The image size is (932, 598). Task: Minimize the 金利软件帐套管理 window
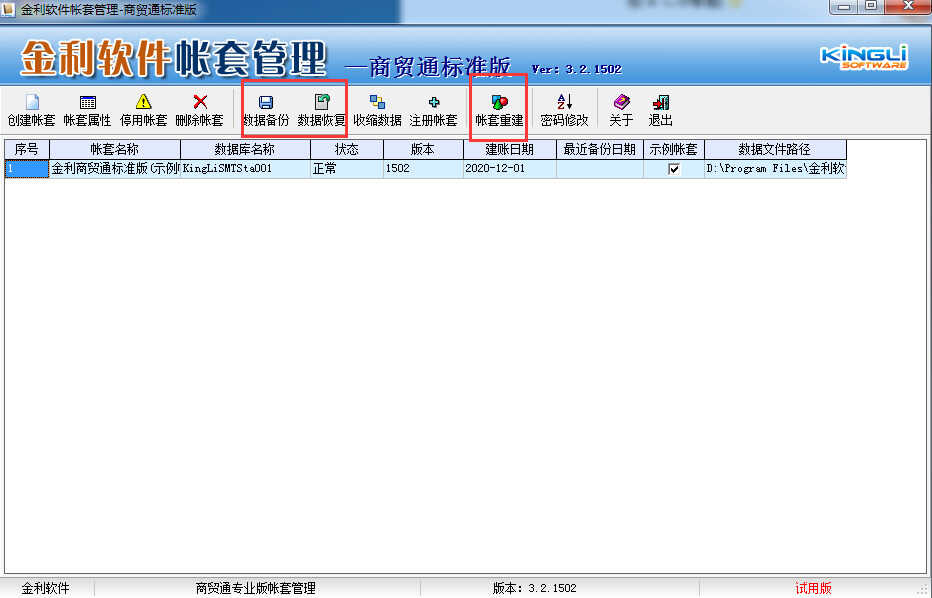pos(843,7)
